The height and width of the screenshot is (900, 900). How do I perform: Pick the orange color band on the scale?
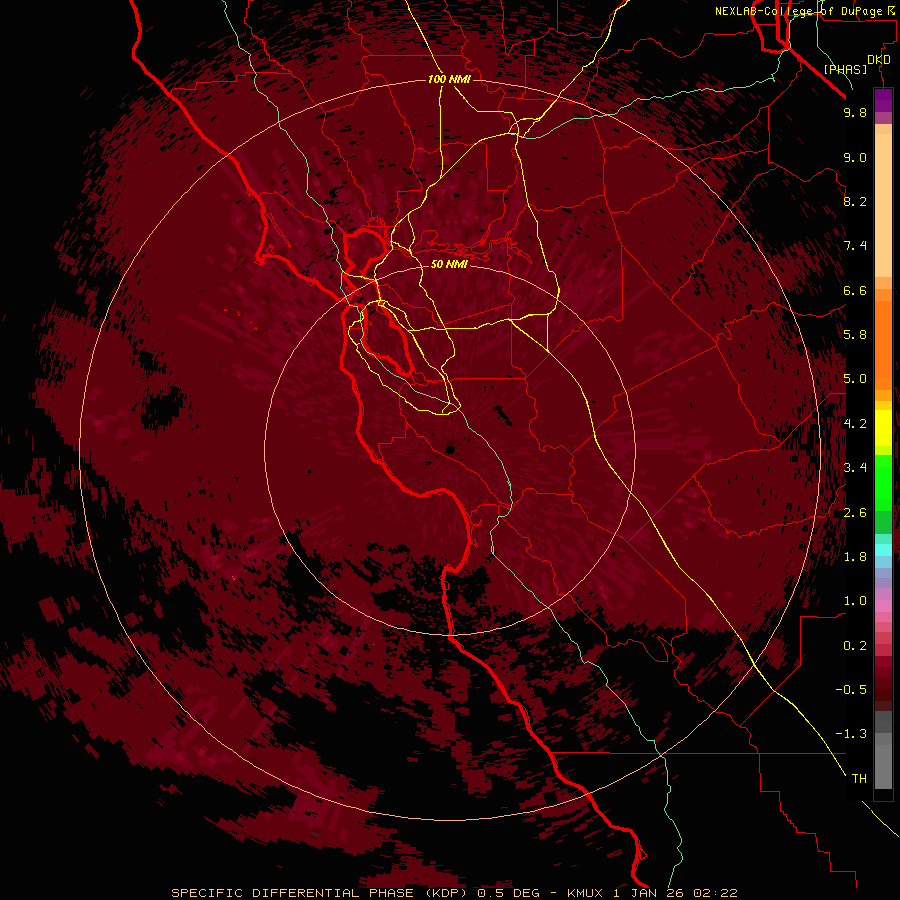pyautogui.click(x=883, y=346)
